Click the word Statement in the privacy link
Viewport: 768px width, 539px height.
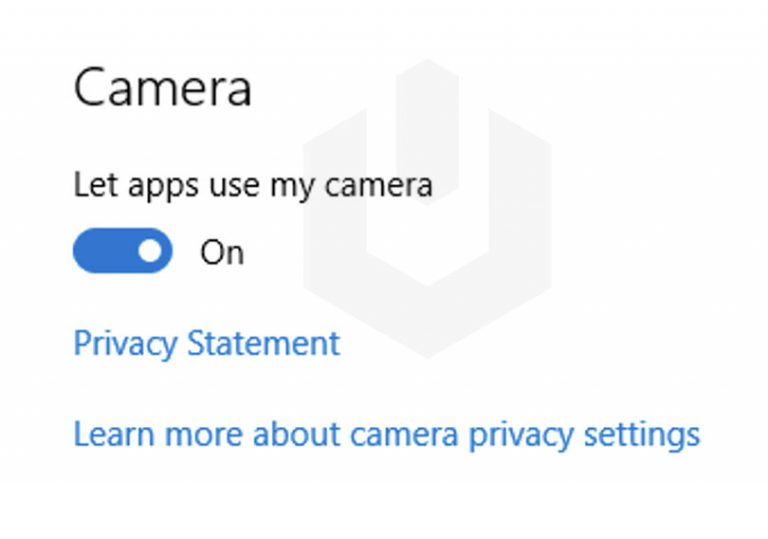264,343
